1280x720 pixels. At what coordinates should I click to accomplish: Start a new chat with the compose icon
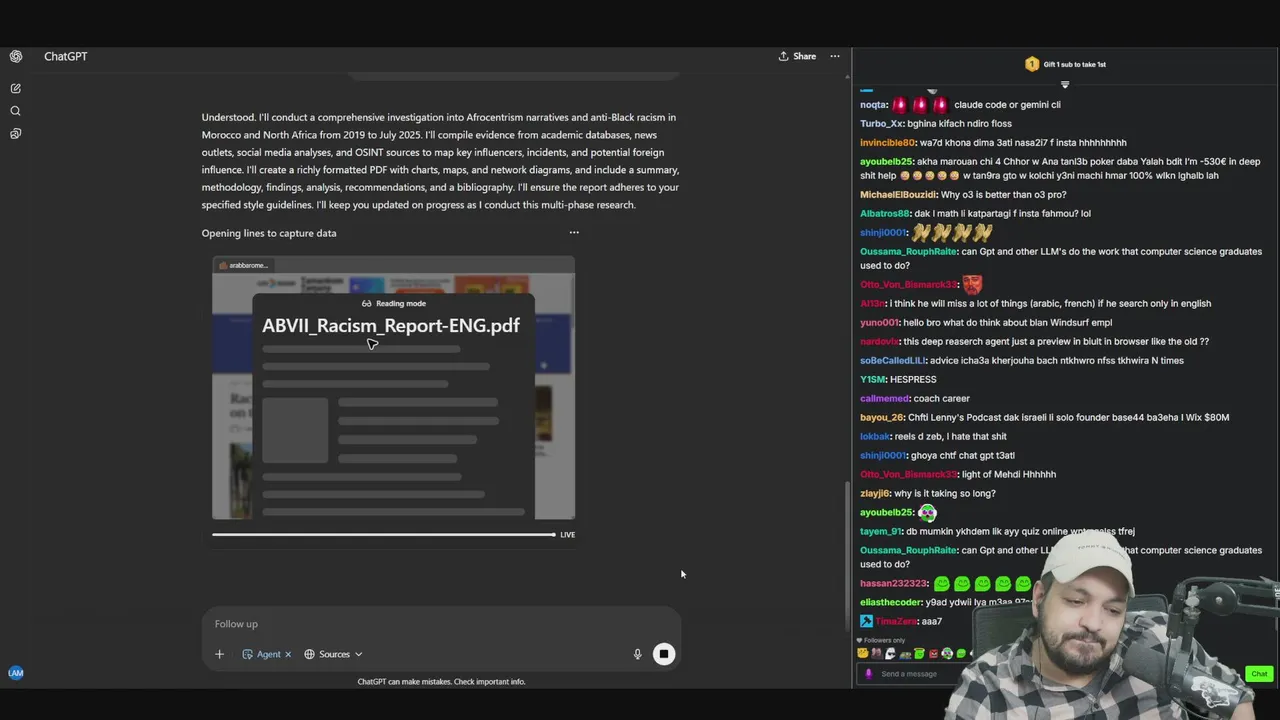(15, 88)
